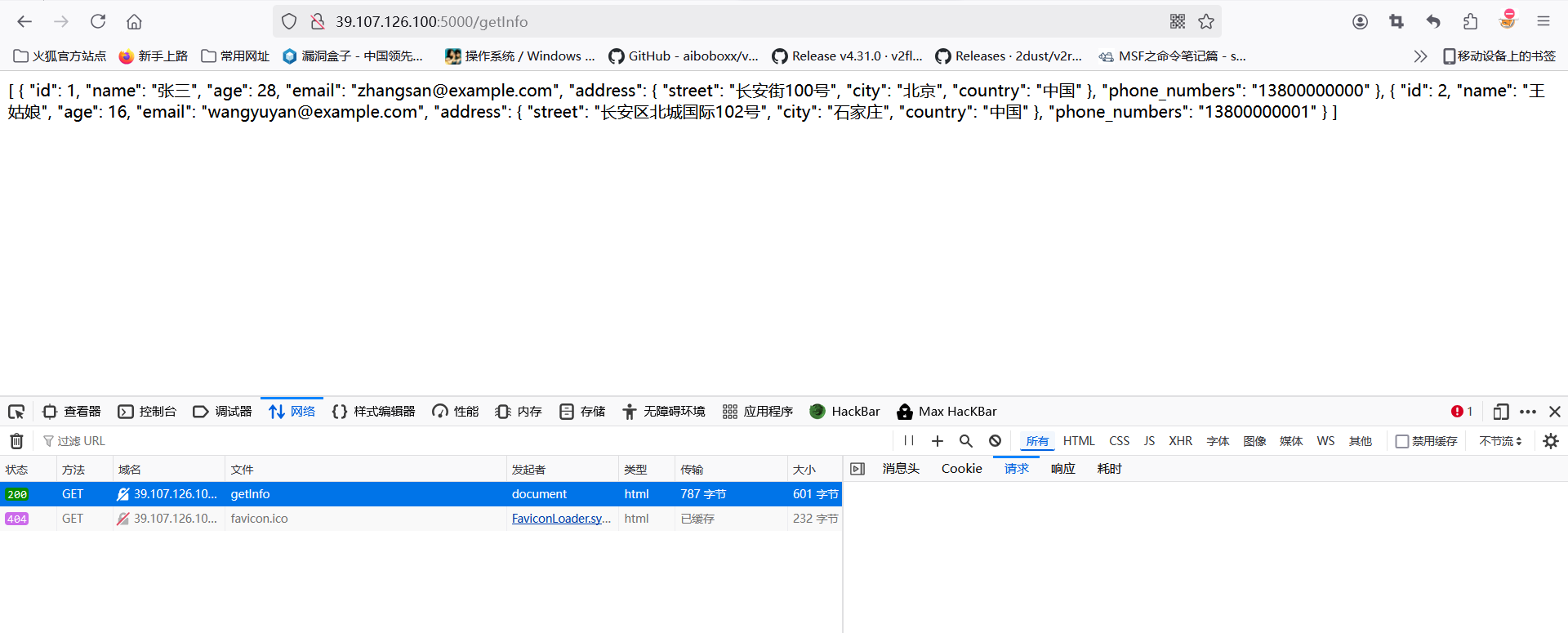This screenshot has height=633, width=1568.
Task: Filter requests by 字体 fonts
Action: (x=1218, y=441)
